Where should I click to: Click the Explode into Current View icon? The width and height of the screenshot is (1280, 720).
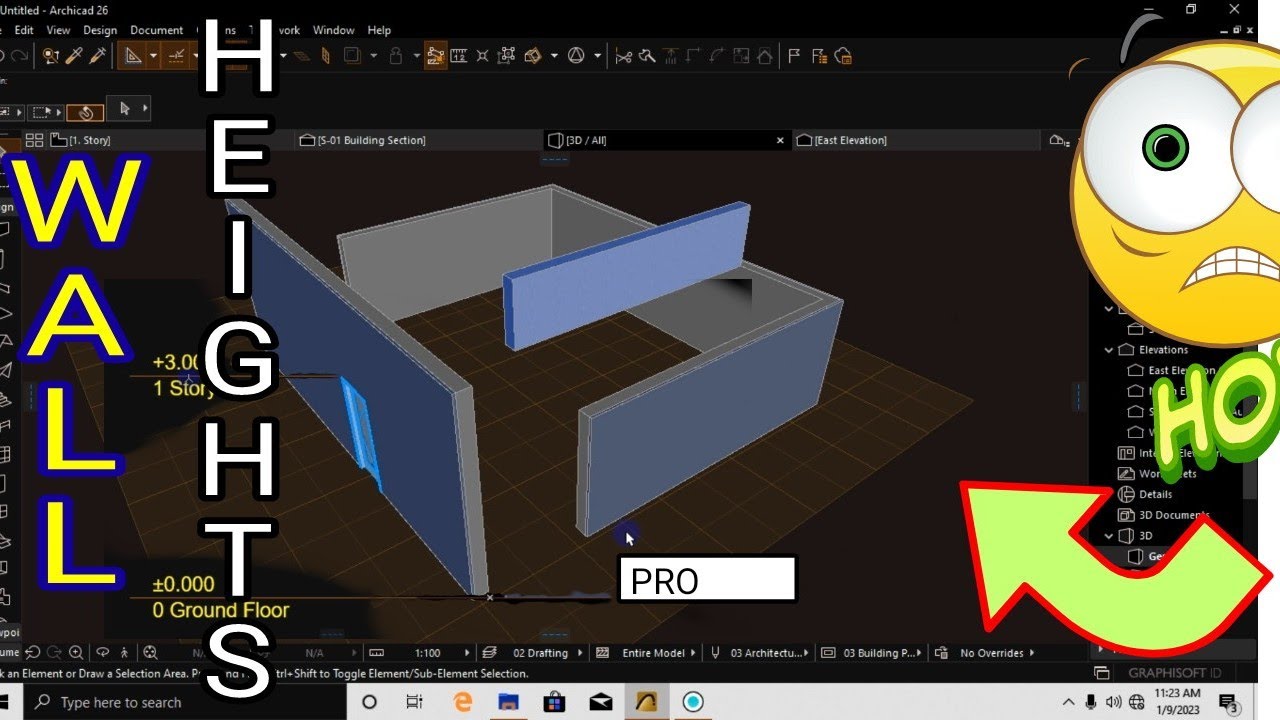483,56
